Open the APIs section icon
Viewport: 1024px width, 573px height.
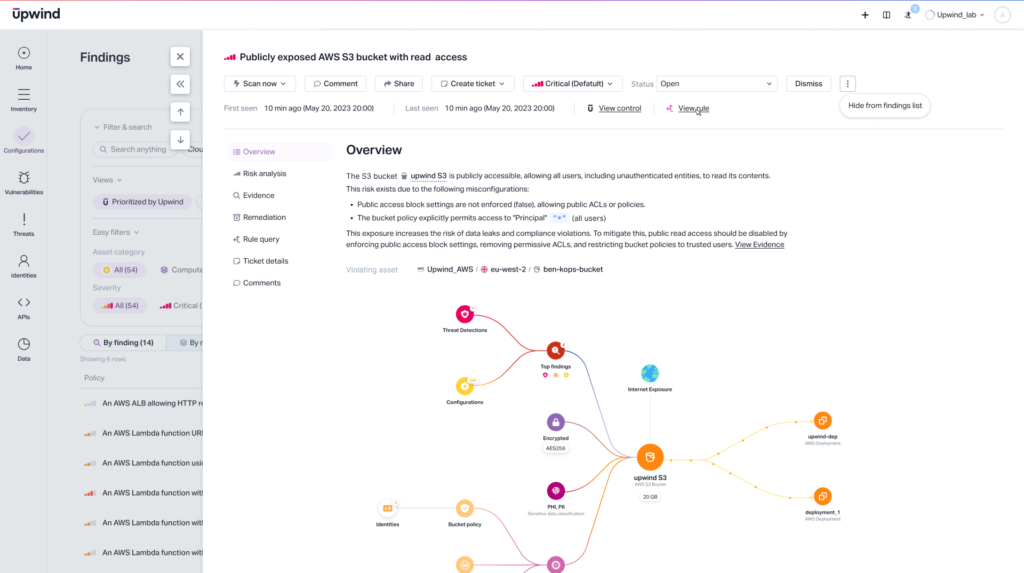point(24,302)
